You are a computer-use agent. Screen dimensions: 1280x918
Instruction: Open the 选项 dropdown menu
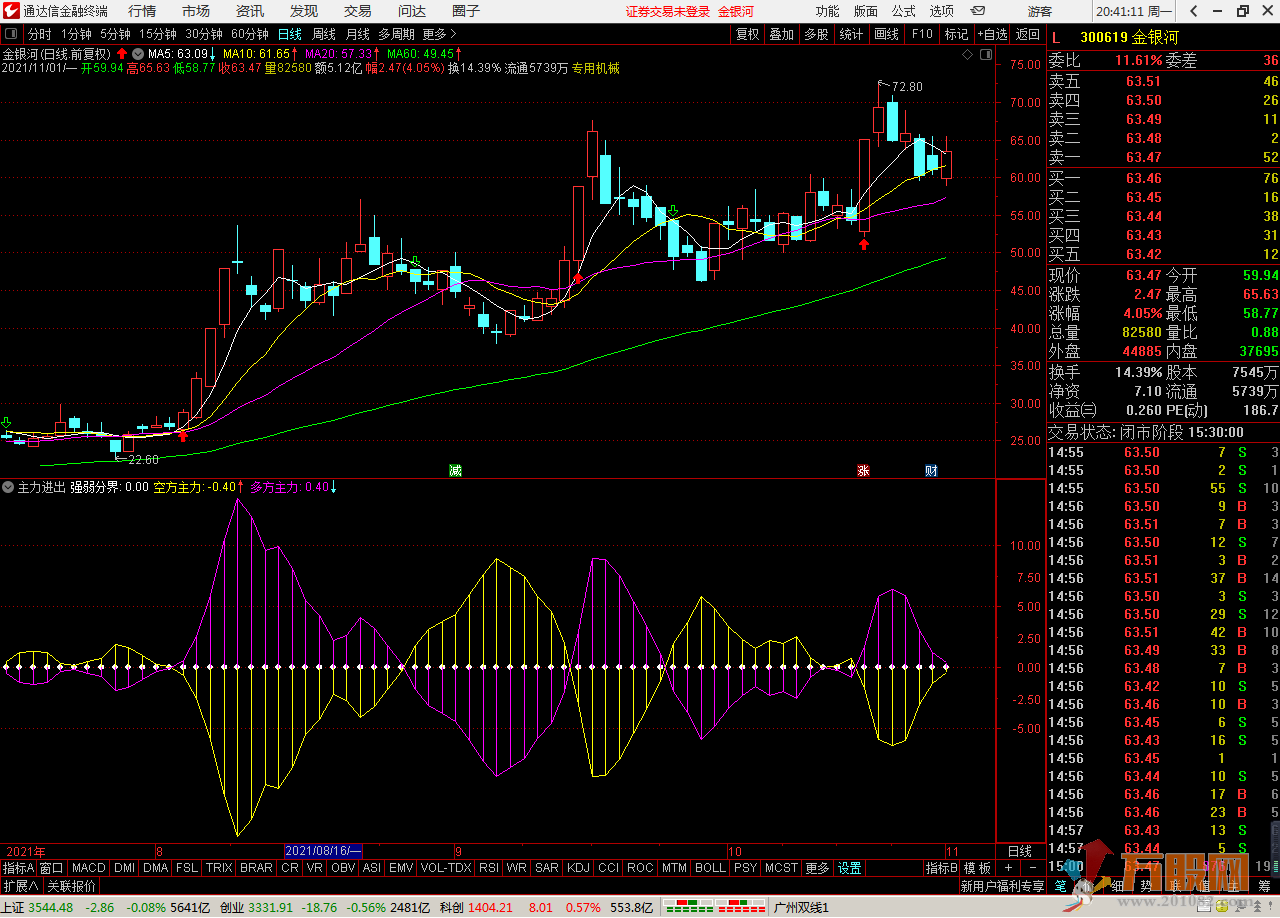click(941, 11)
